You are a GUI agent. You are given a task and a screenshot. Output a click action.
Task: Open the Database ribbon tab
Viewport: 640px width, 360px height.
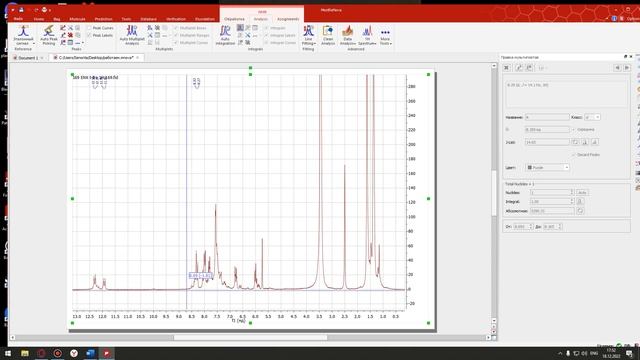(x=149, y=19)
